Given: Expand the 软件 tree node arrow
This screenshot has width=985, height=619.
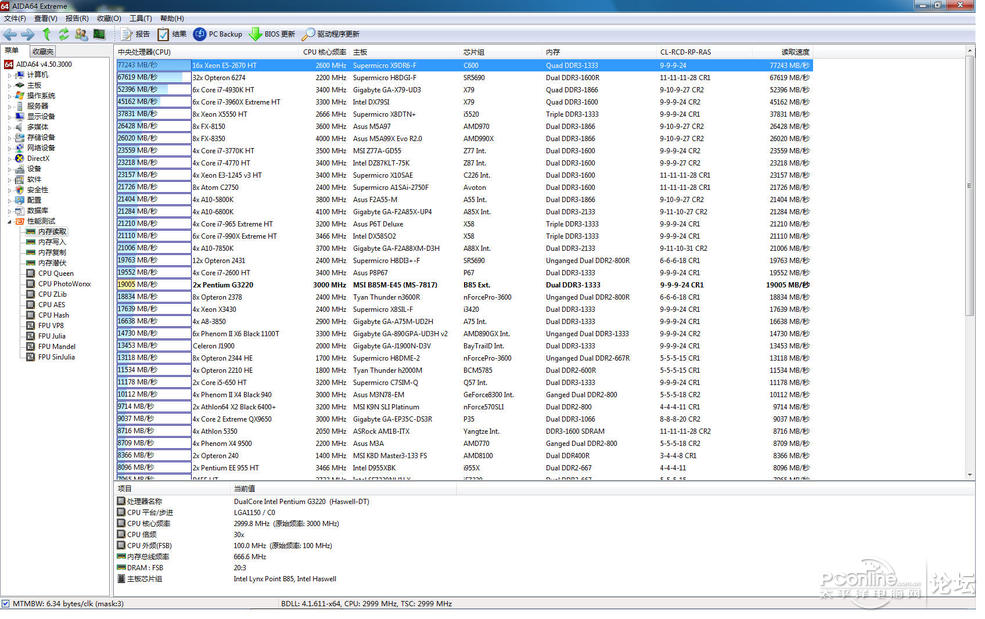Looking at the screenshot, I should point(9,179).
